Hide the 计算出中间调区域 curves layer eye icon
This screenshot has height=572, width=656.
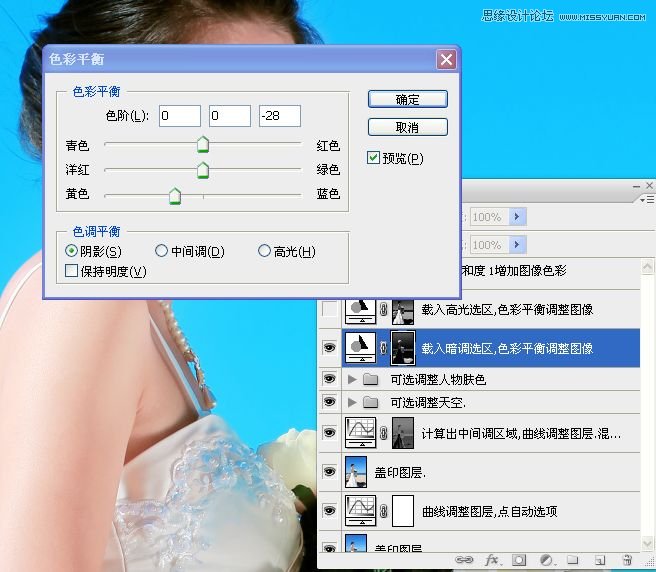tap(330, 433)
